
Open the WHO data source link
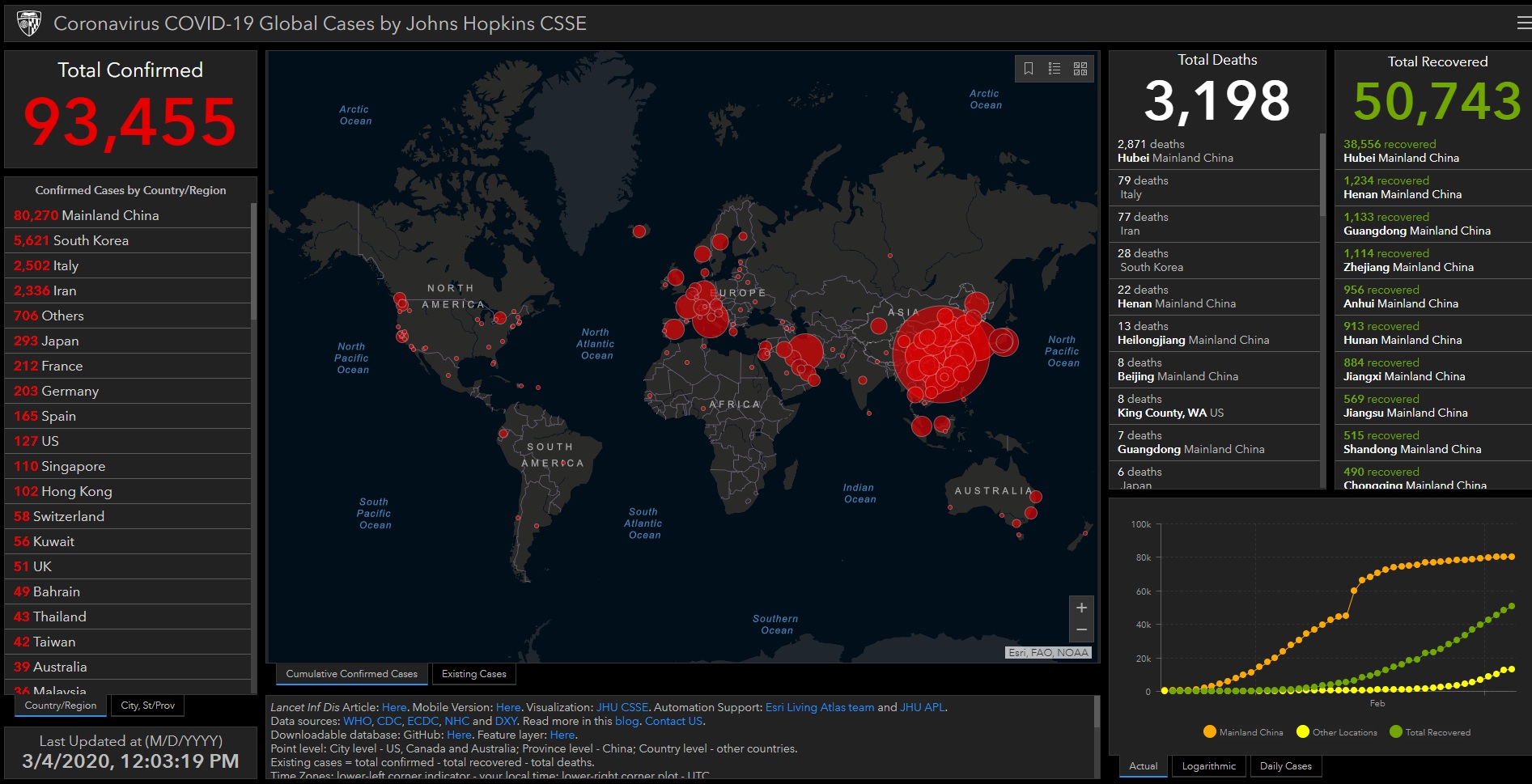[358, 721]
